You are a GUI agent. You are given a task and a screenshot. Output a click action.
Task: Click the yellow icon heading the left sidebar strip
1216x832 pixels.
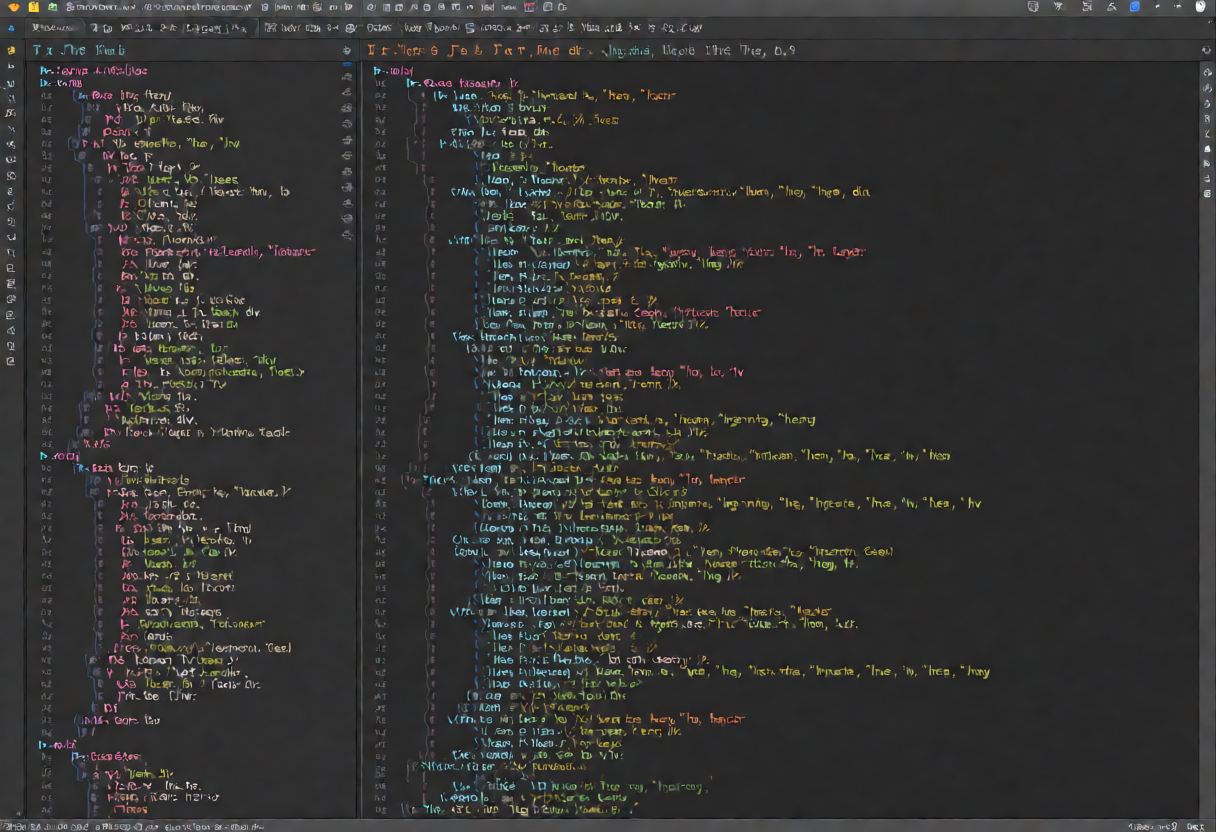click(11, 50)
